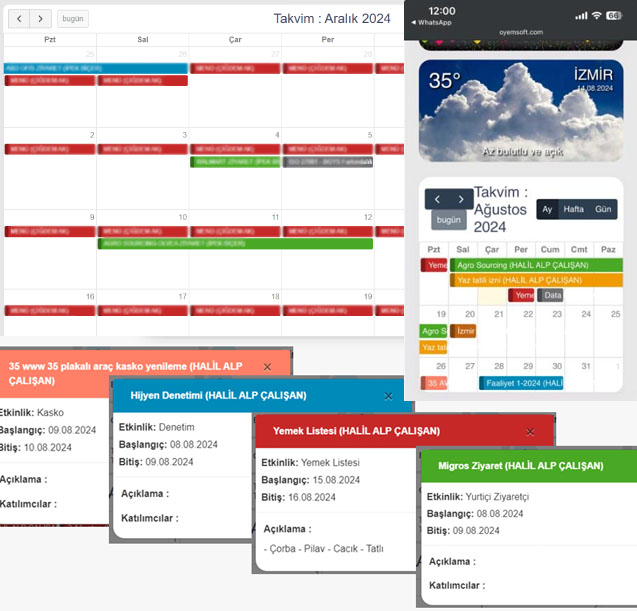
Task: Open Faaliyet 1-2024 blue event
Action: click(x=521, y=383)
